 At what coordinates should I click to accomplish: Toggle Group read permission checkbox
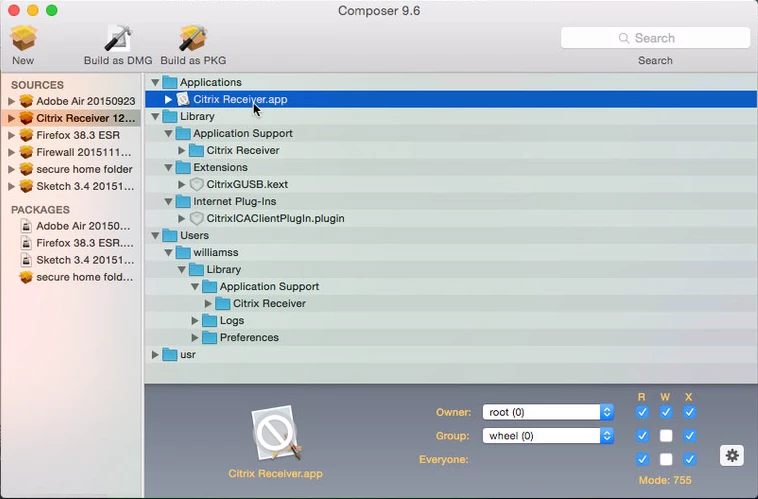[642, 436]
